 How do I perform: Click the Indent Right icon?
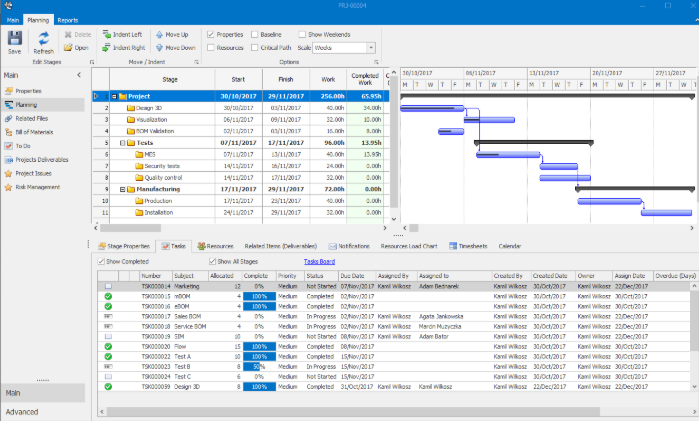[x=105, y=47]
